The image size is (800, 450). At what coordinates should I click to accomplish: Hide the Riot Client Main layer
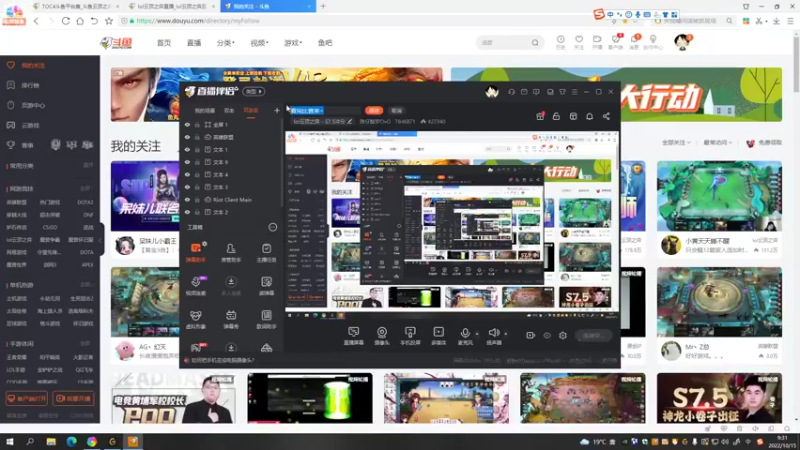coord(187,199)
